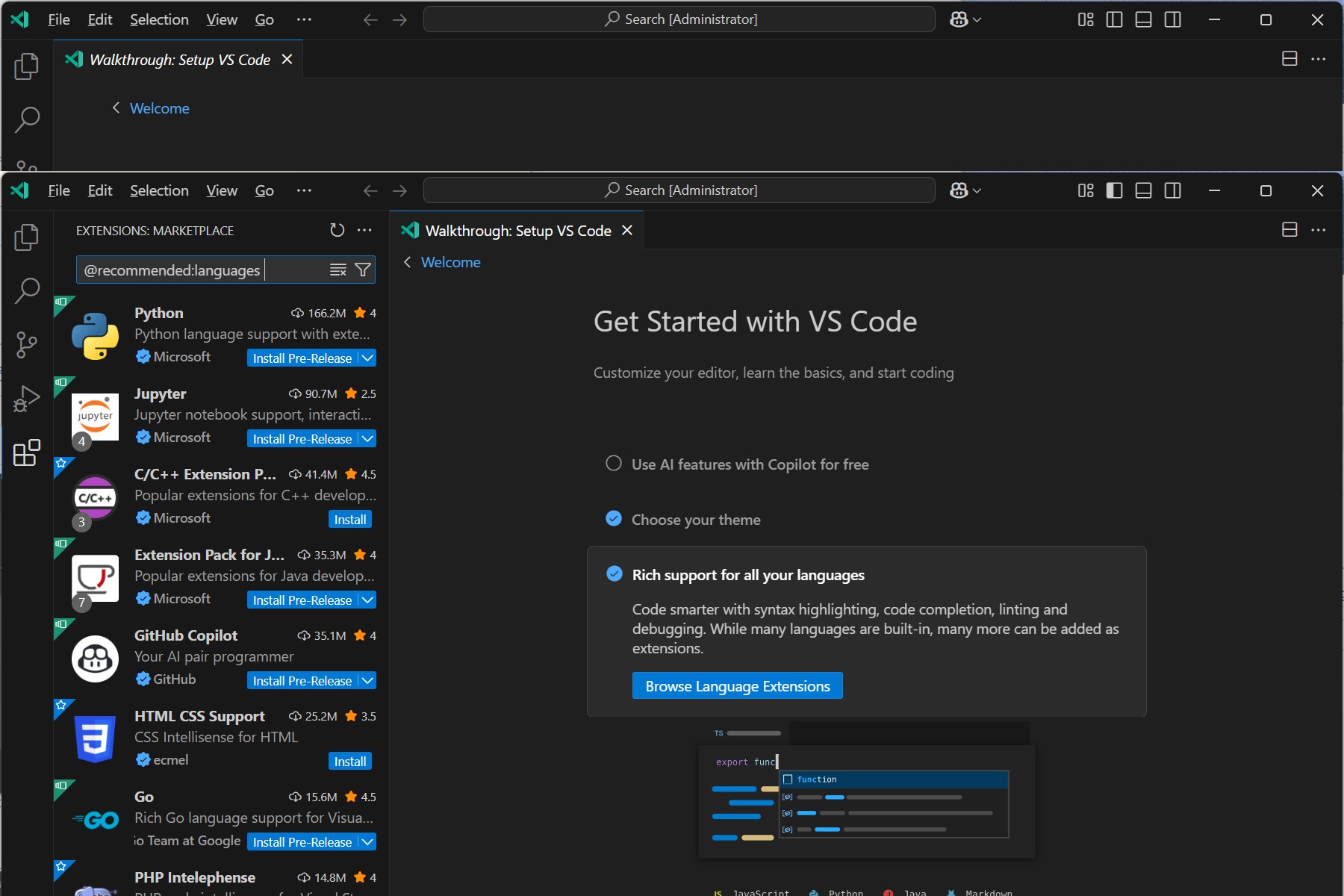This screenshot has width=1344, height=896.
Task: Open the Run and Debug view
Action: pyautogui.click(x=27, y=399)
